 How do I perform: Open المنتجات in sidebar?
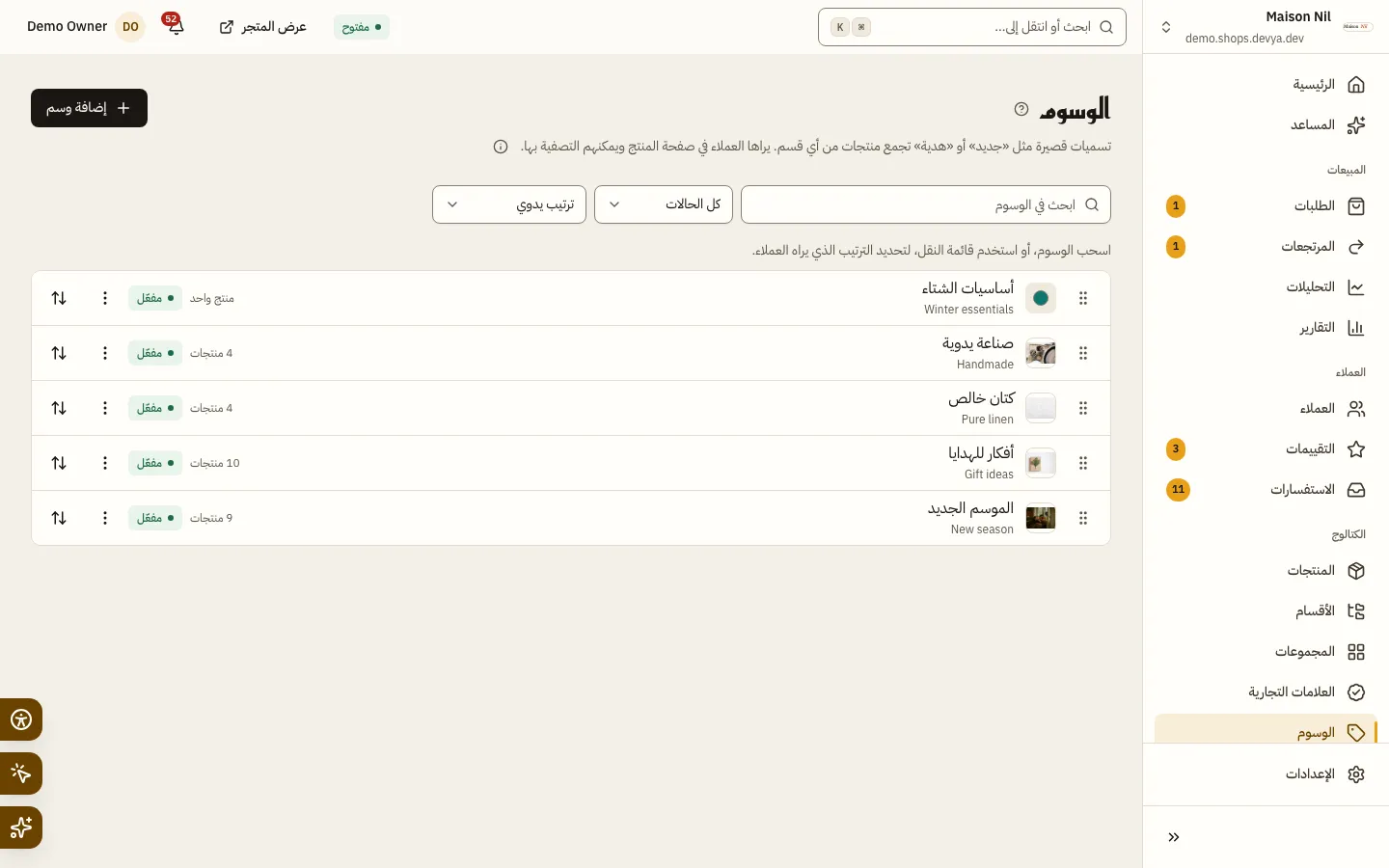click(1266, 571)
